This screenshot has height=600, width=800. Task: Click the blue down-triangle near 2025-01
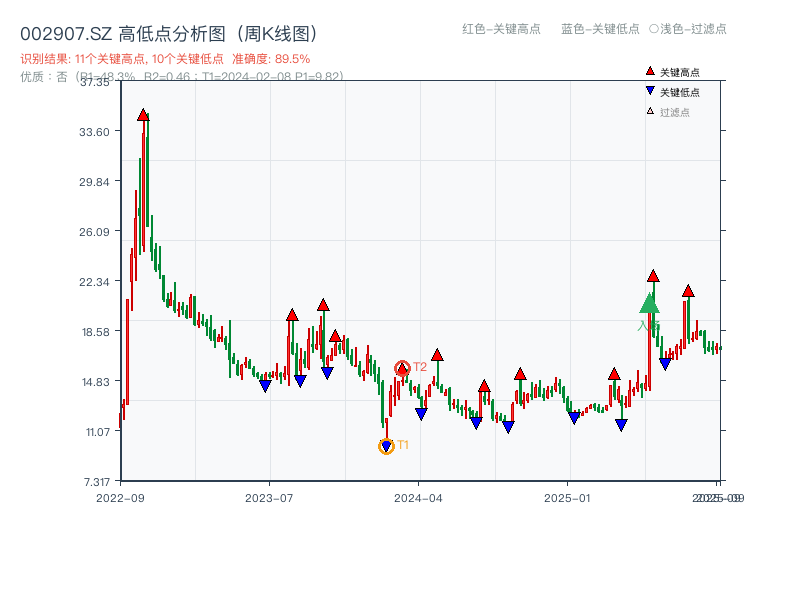(x=572, y=419)
